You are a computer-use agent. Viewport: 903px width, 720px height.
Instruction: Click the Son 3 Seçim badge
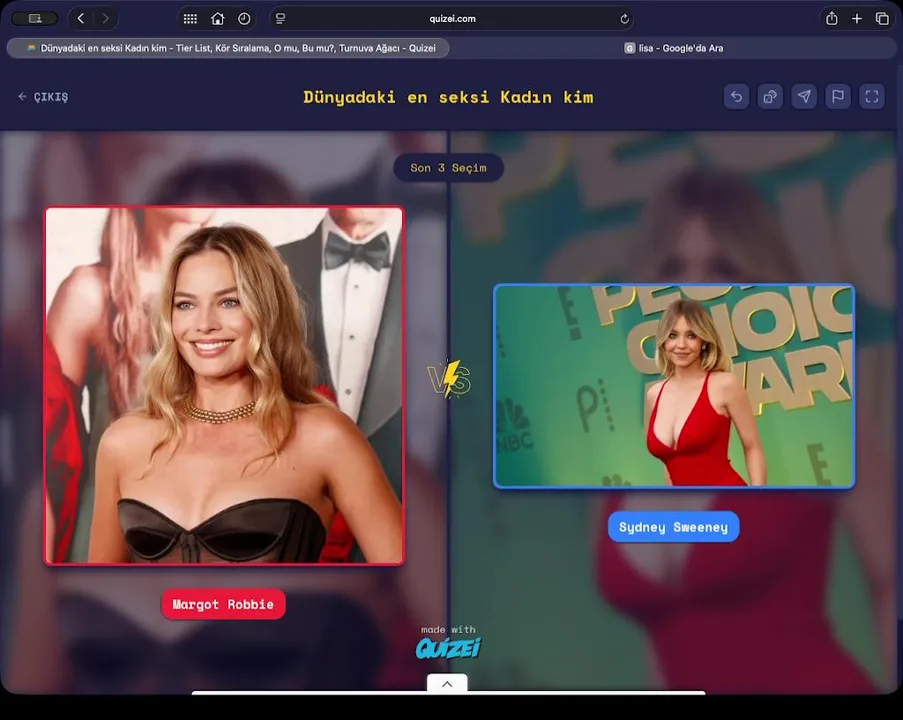448,168
